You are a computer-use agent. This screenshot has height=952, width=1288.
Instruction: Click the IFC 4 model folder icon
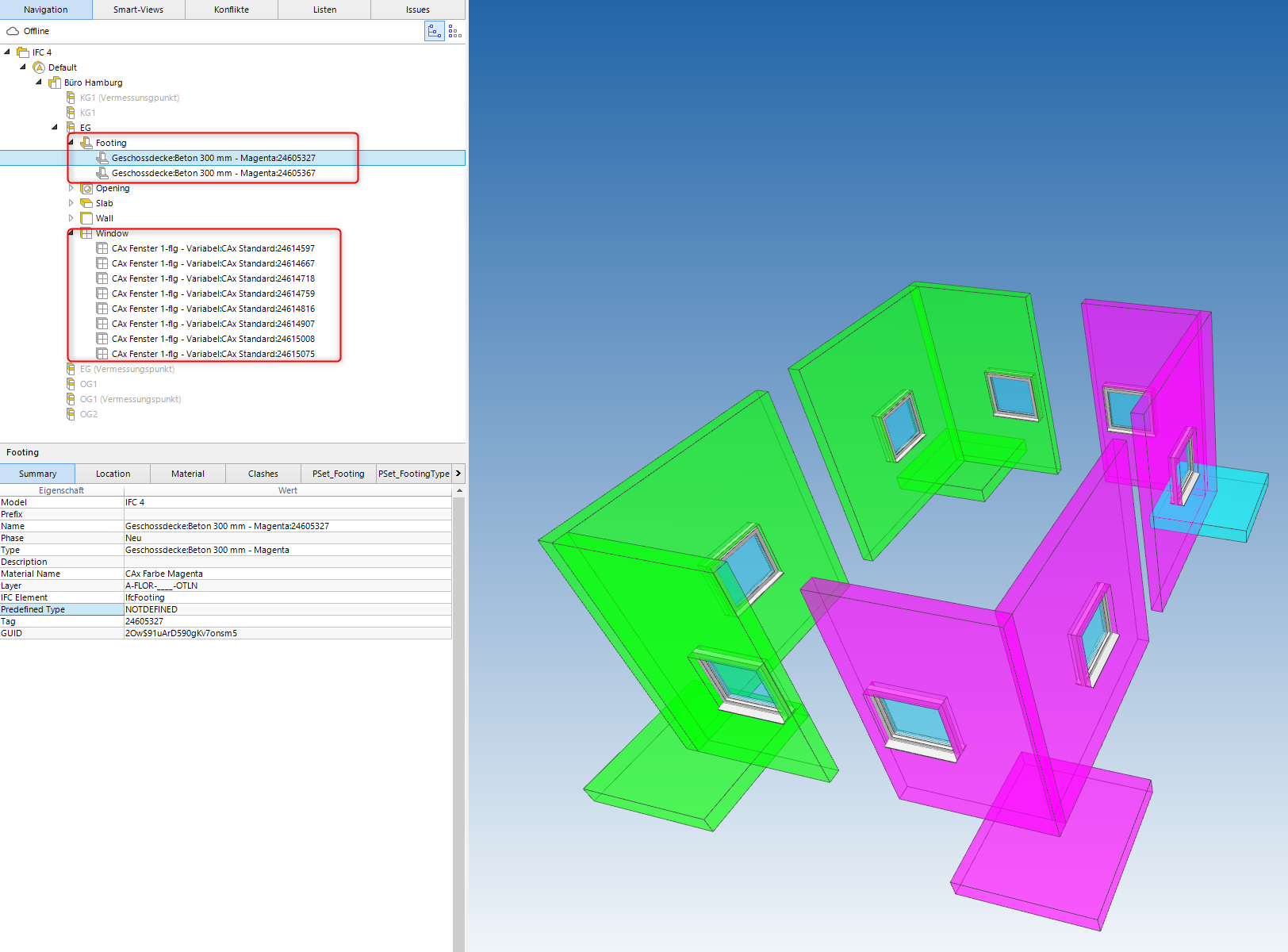[23, 52]
